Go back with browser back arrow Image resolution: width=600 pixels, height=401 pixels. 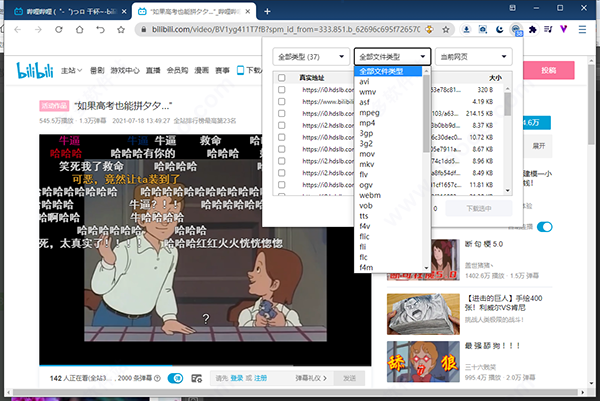[x=18, y=29]
